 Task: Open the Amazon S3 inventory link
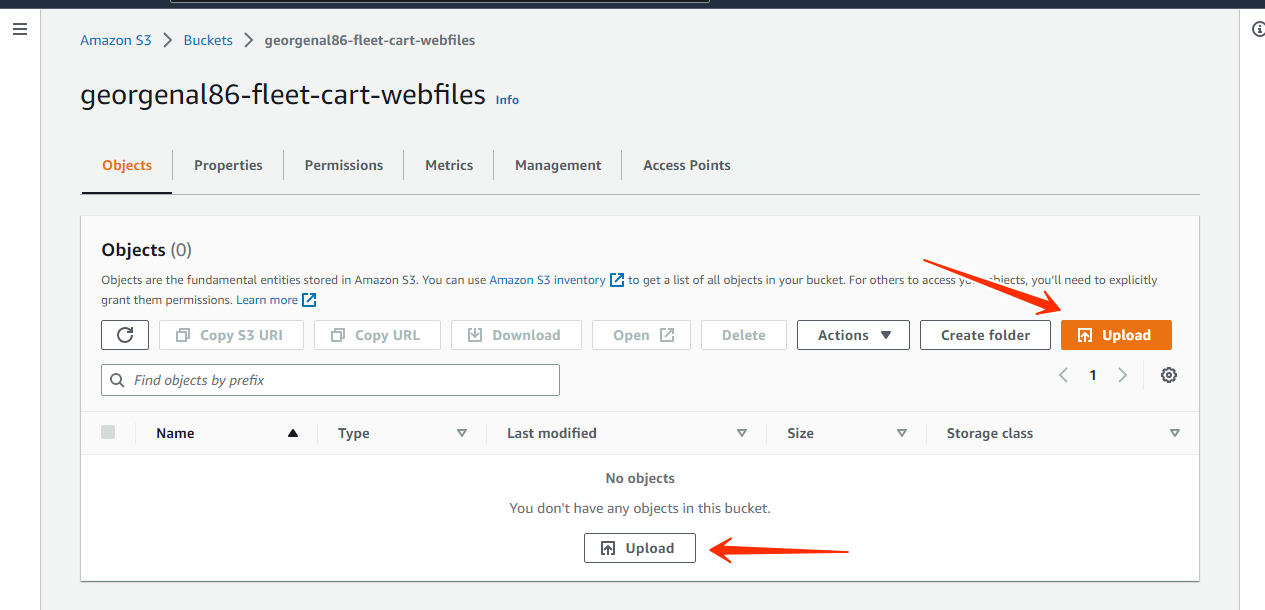click(x=547, y=280)
